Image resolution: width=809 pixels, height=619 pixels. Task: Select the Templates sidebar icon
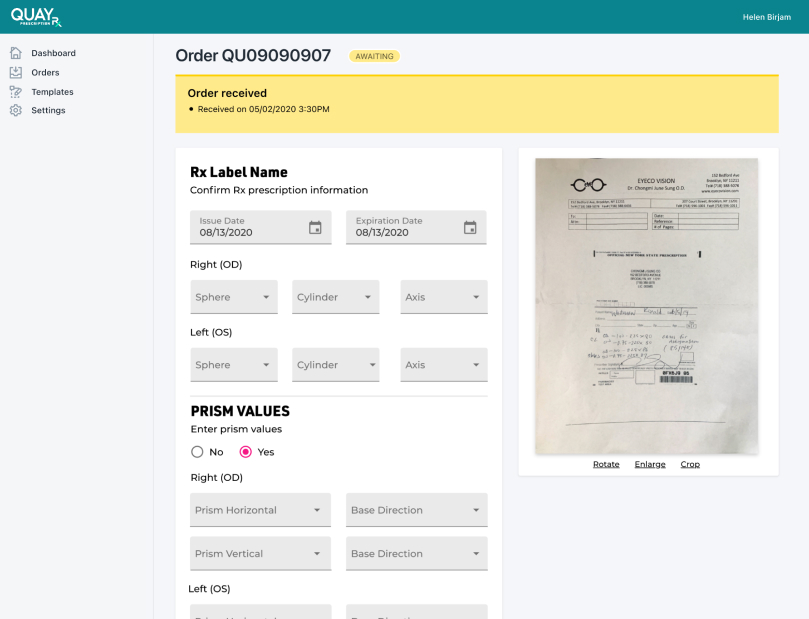pos(14,91)
